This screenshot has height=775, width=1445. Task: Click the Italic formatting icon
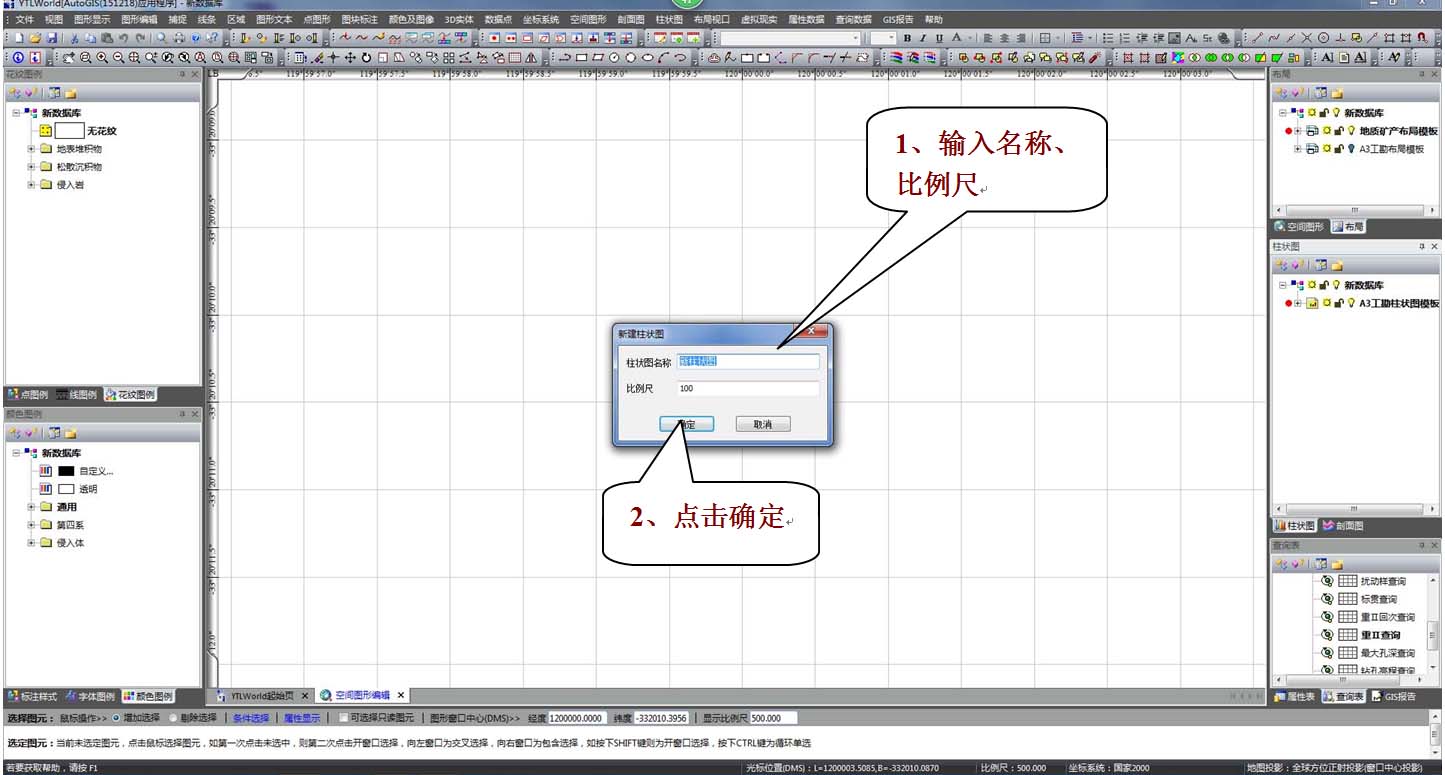coord(923,38)
